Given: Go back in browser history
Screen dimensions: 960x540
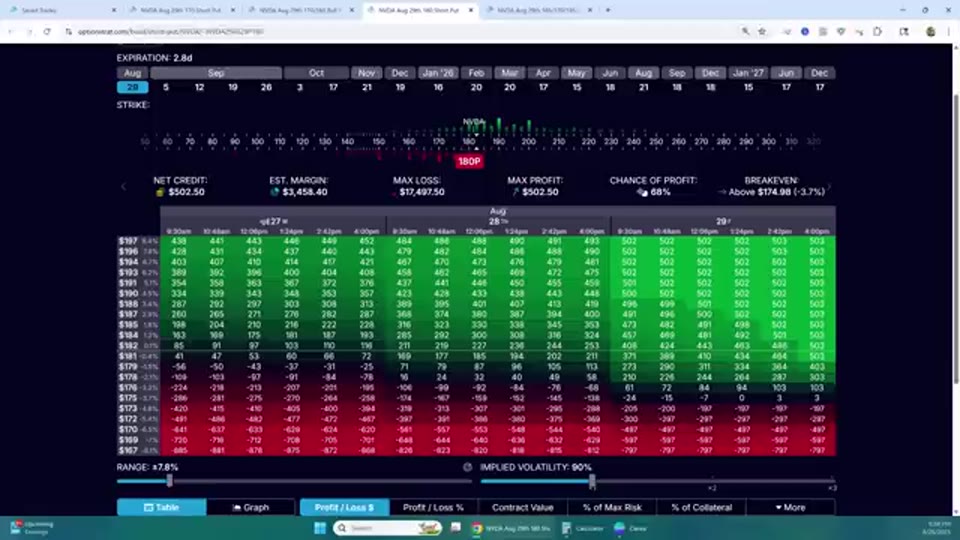Looking at the screenshot, I should tap(11, 32).
